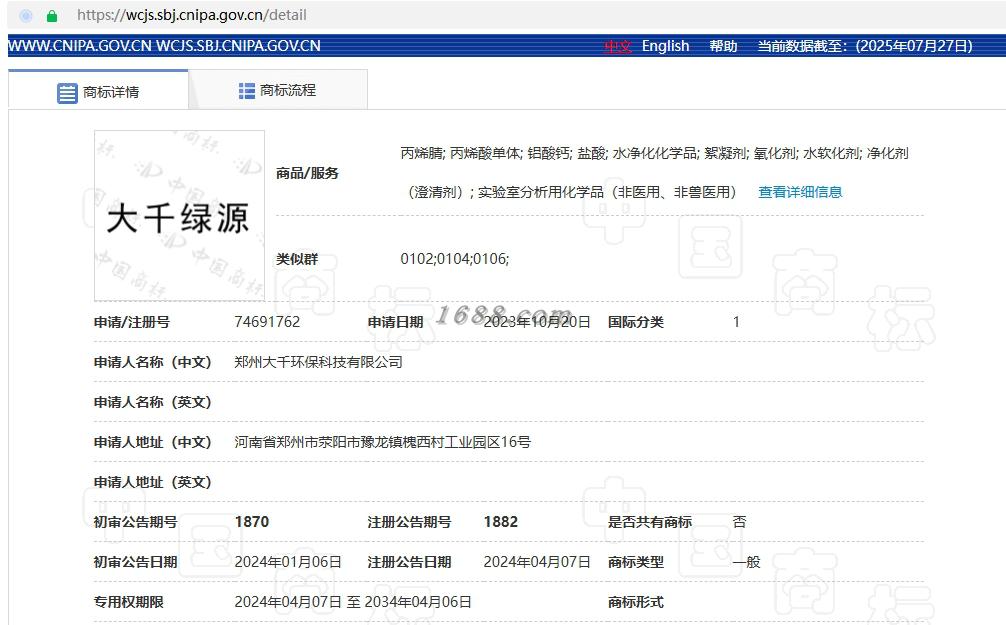Click the 当前数据截至 date notice

click(865, 46)
